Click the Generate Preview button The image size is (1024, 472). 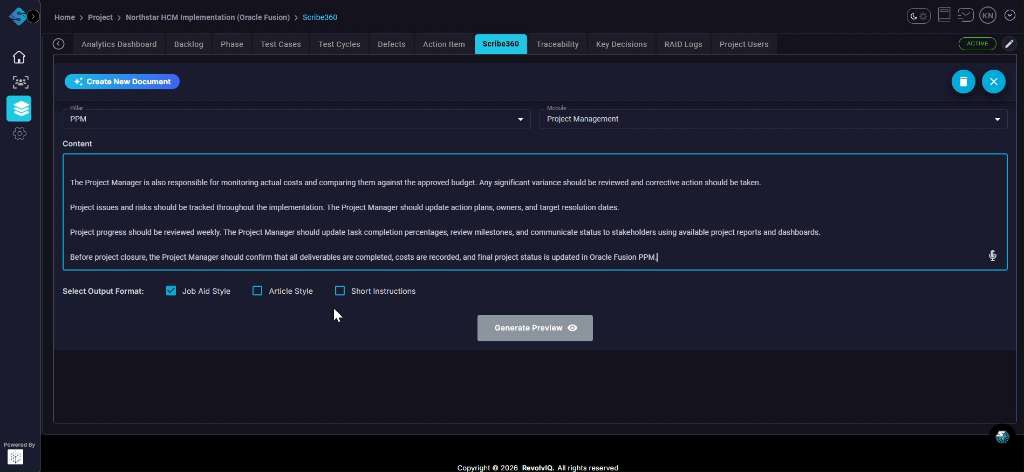pyautogui.click(x=535, y=328)
